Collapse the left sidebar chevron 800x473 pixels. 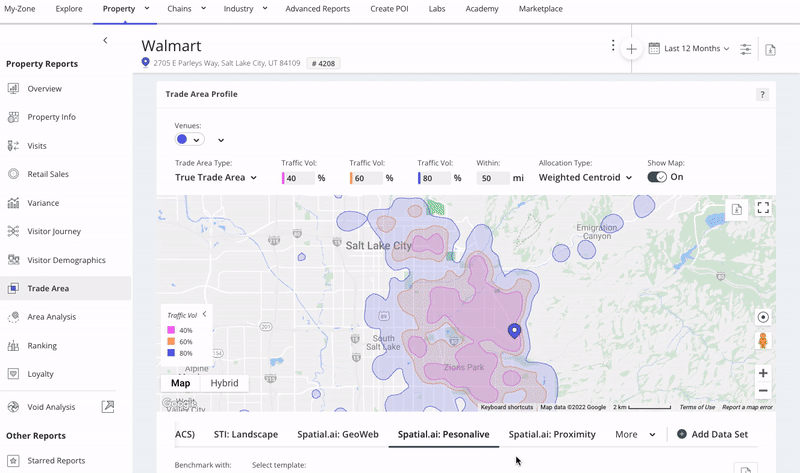click(x=105, y=40)
